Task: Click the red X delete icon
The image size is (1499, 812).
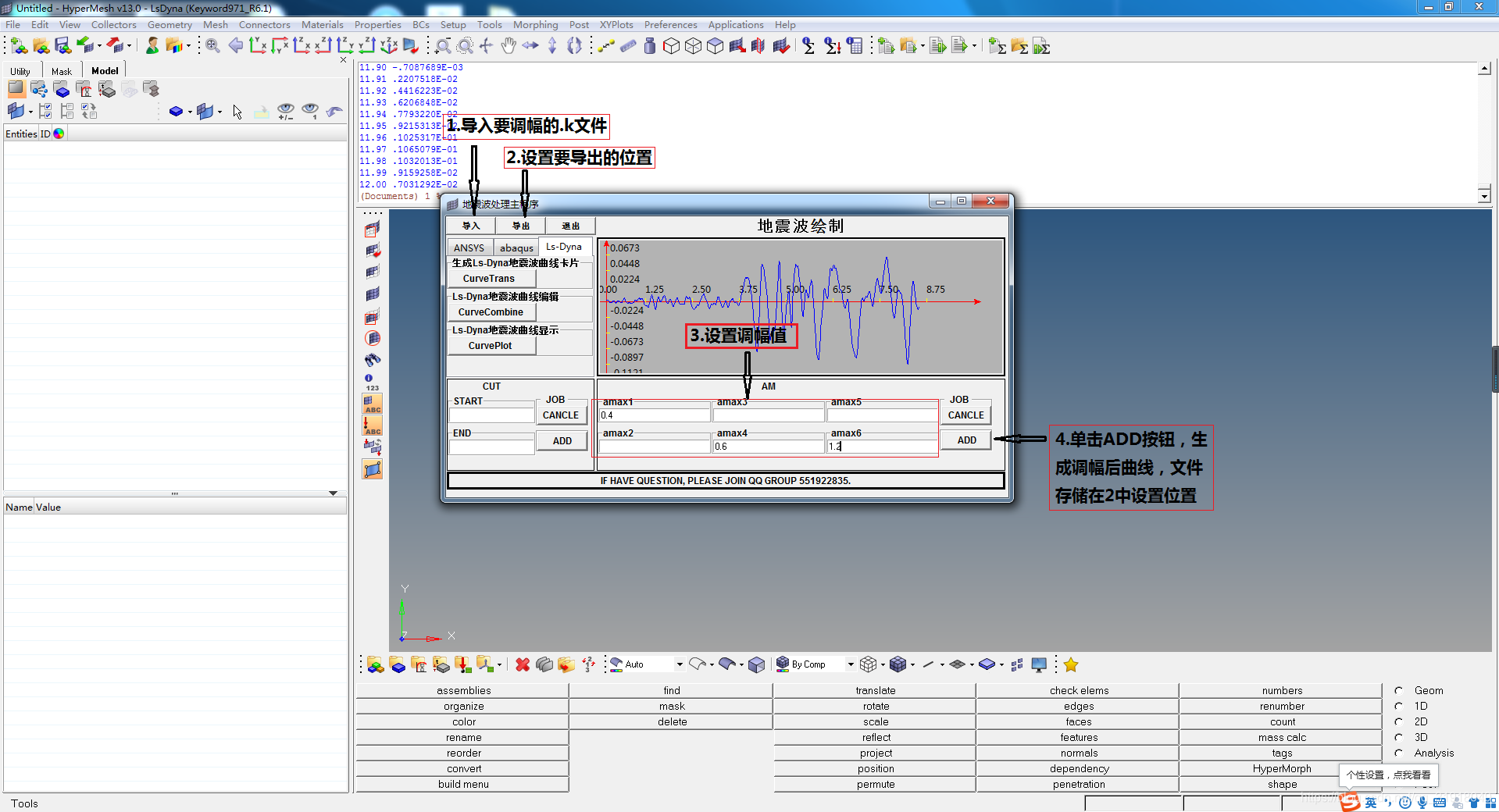Action: pyautogui.click(x=523, y=664)
